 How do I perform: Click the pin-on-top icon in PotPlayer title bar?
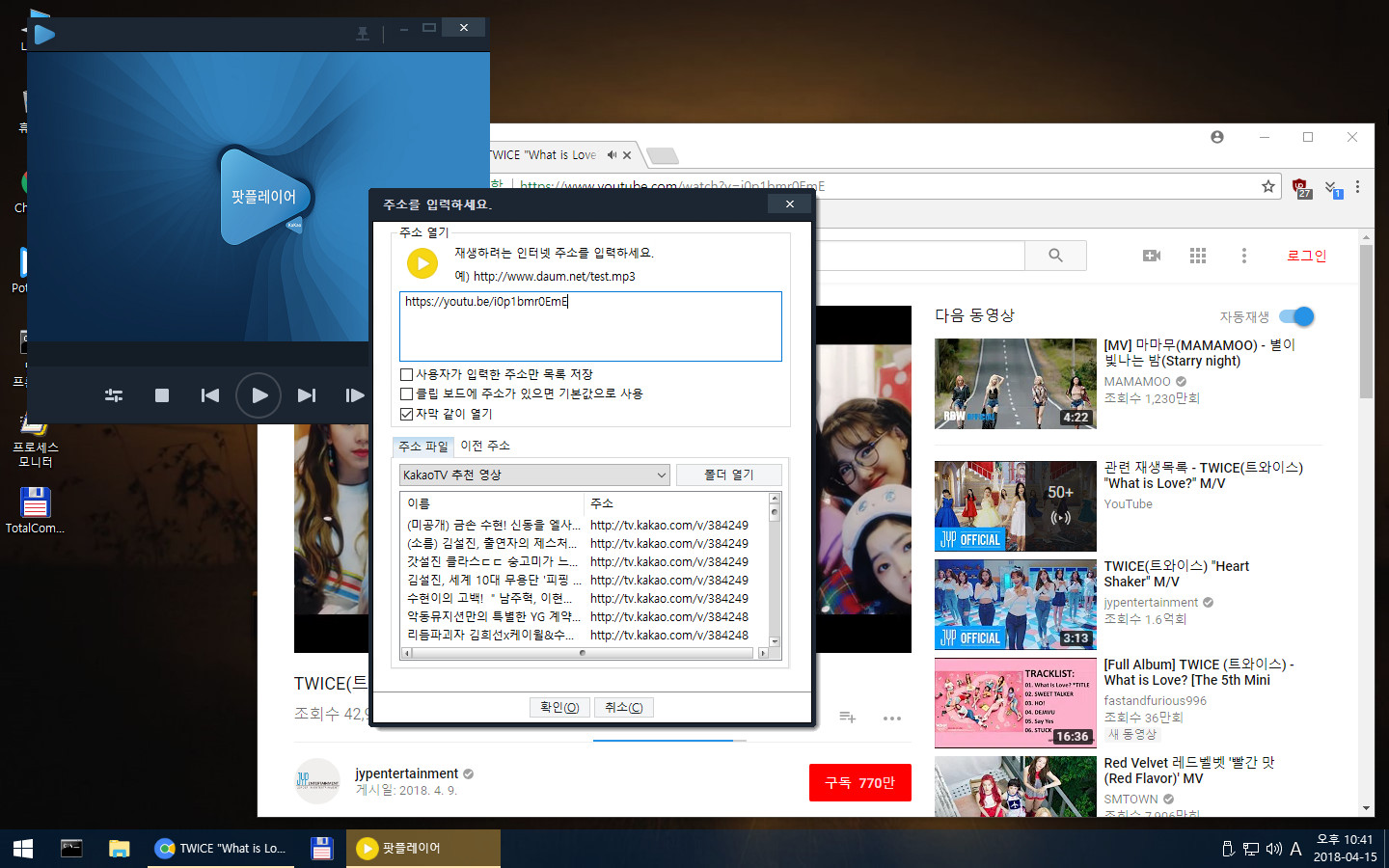tap(363, 34)
